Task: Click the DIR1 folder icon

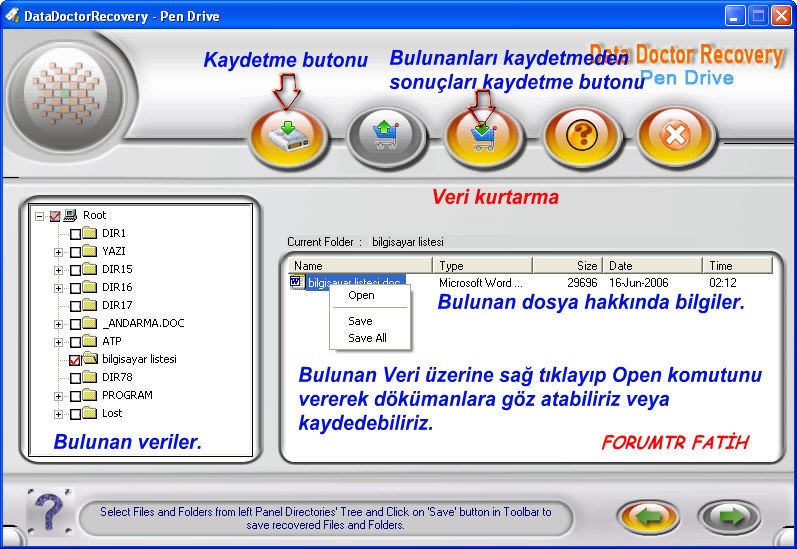Action: 90,233
